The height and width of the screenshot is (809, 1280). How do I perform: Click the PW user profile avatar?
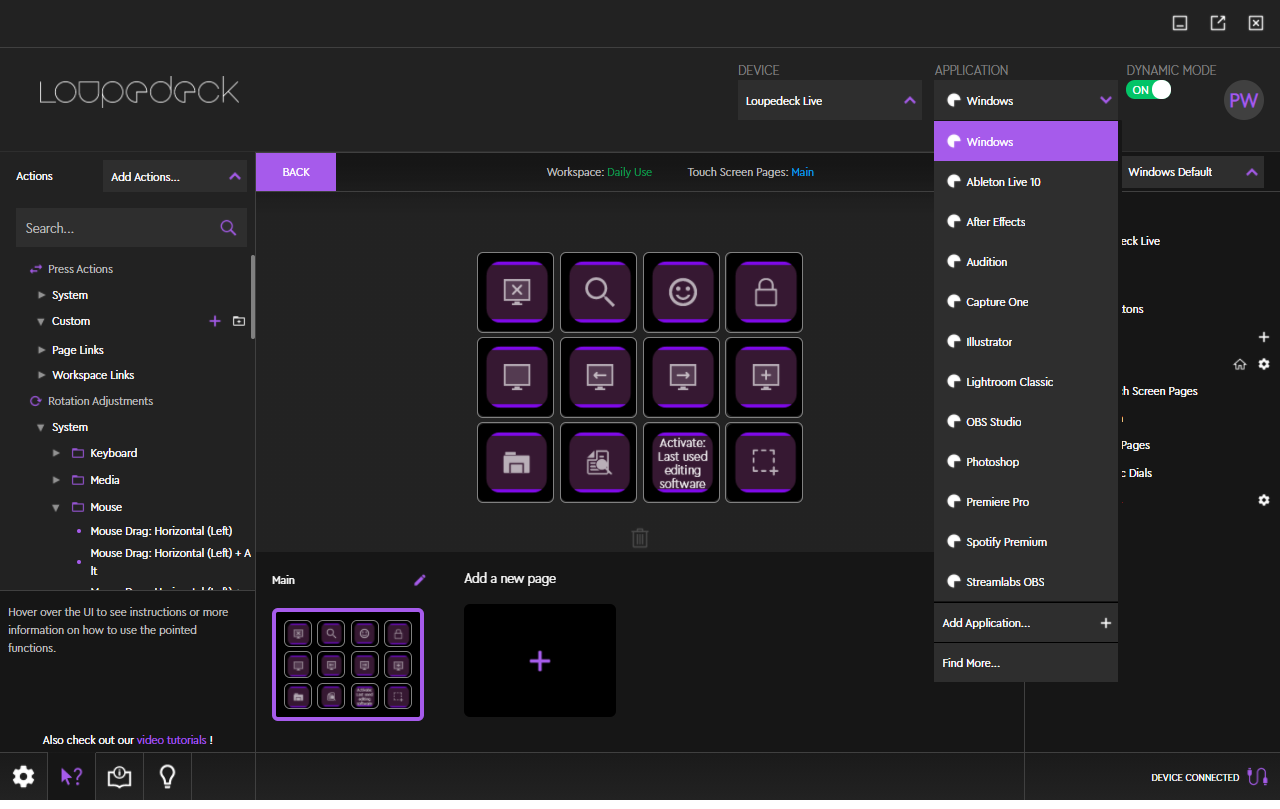[1244, 100]
